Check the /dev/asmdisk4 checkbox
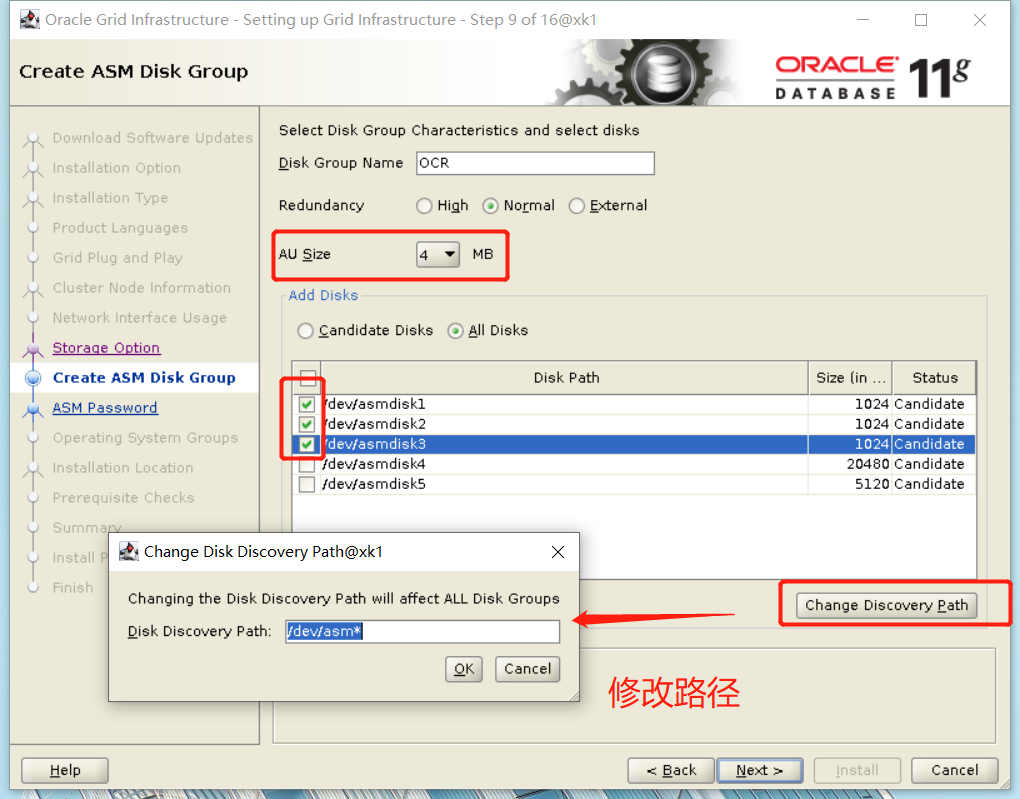Screen dimensions: 1020x799 307,465
